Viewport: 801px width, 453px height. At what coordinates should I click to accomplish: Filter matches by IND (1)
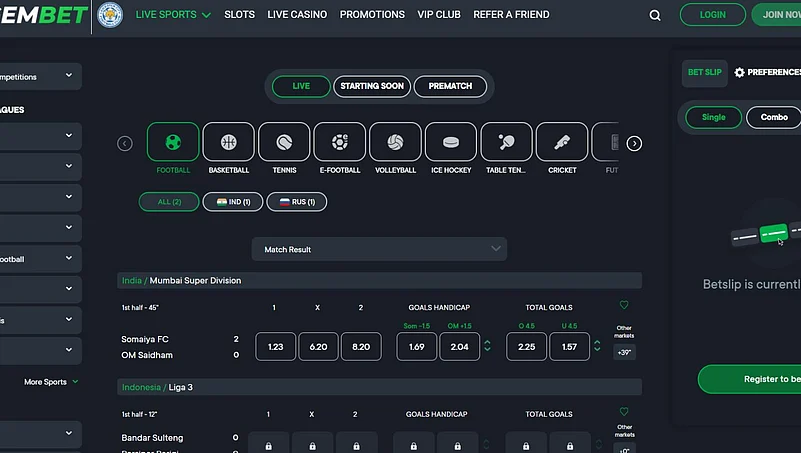pyautogui.click(x=233, y=202)
